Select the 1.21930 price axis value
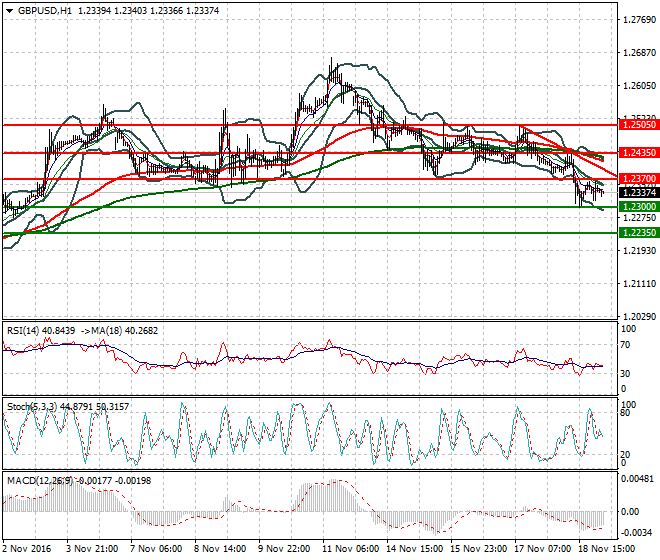The width and height of the screenshot is (660, 560). pyautogui.click(x=639, y=251)
